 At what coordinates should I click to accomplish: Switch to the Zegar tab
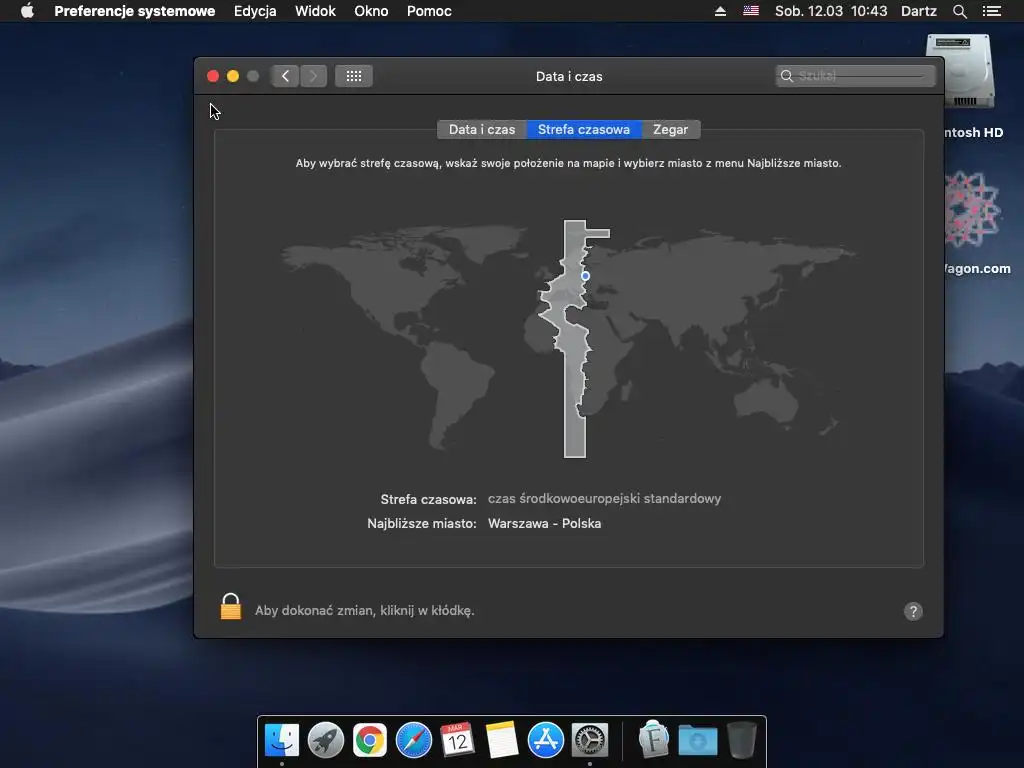pyautogui.click(x=671, y=129)
